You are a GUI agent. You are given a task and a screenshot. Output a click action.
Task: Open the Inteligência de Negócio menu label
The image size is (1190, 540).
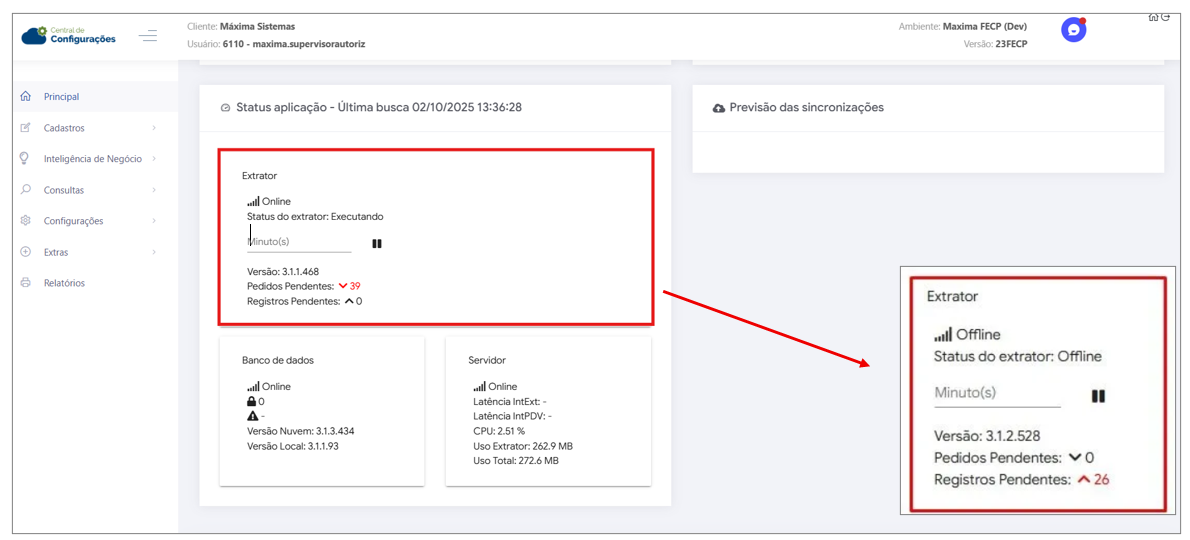click(93, 159)
